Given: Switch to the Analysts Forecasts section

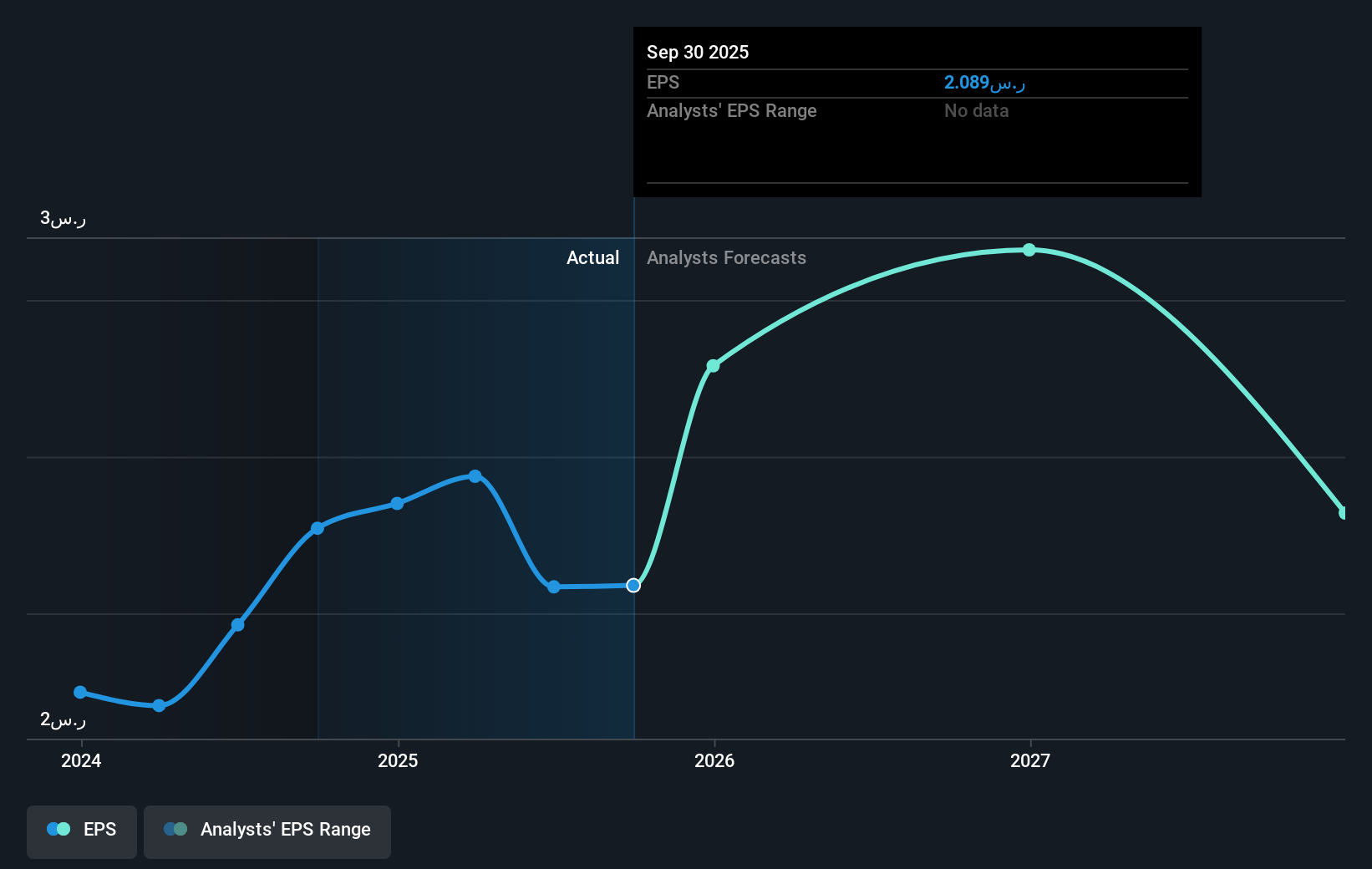Looking at the screenshot, I should 726,258.
